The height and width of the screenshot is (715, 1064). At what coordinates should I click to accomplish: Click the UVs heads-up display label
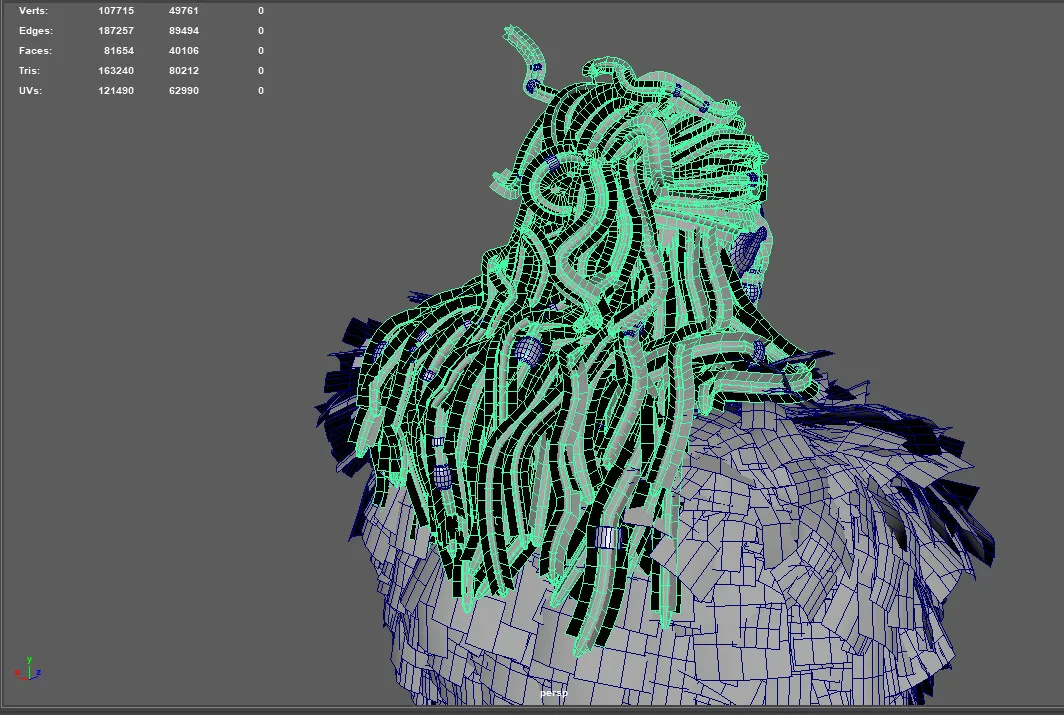point(31,90)
